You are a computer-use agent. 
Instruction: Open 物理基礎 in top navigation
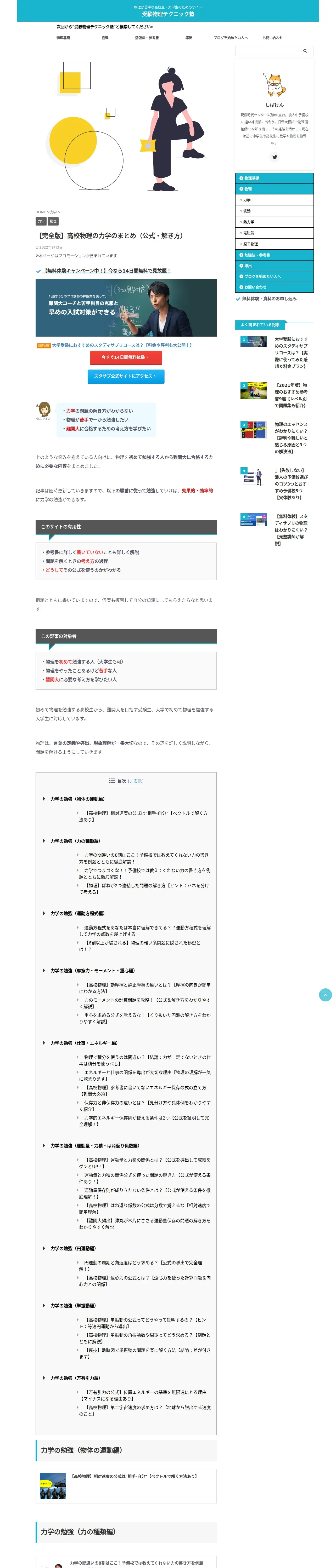pos(63,38)
